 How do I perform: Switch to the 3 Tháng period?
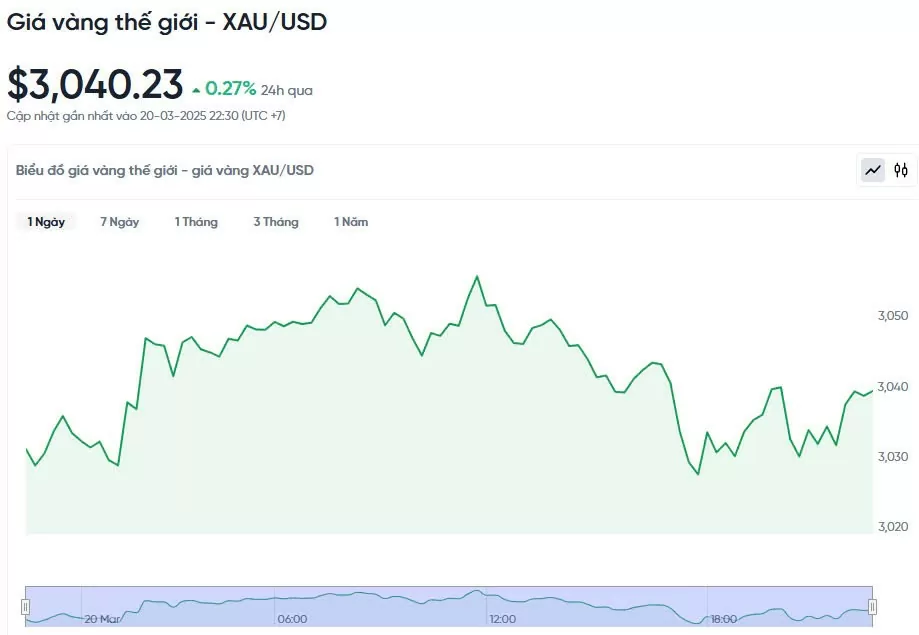coord(276,222)
